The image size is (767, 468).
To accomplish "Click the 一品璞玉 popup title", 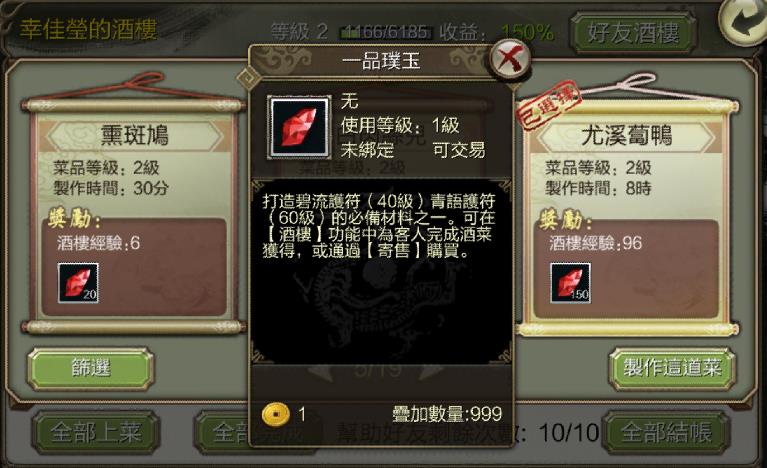I will 381,62.
